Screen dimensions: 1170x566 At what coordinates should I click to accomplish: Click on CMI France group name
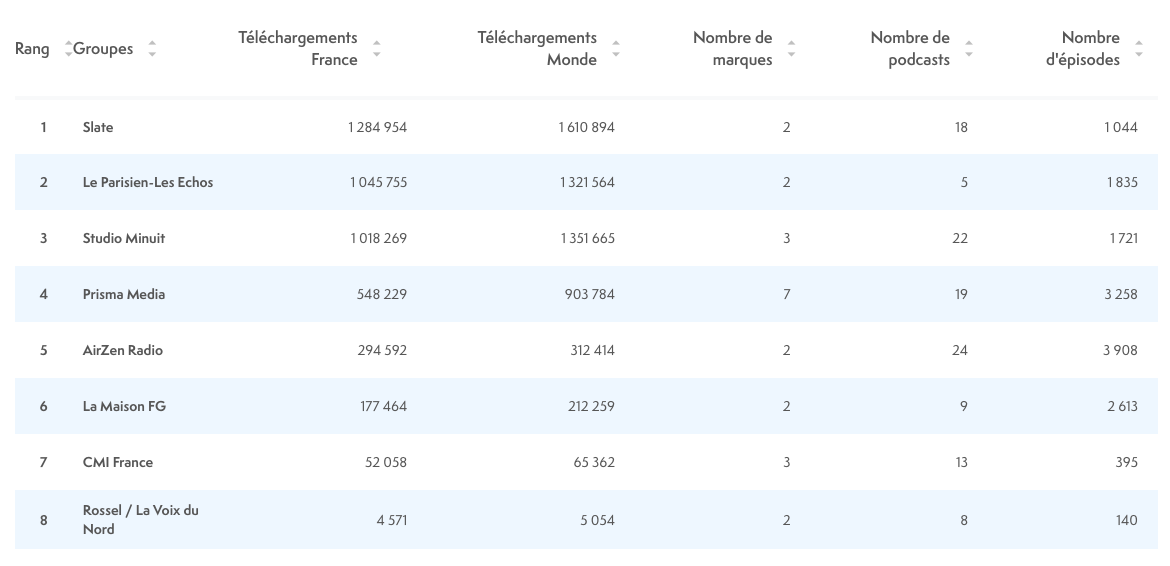[117, 463]
